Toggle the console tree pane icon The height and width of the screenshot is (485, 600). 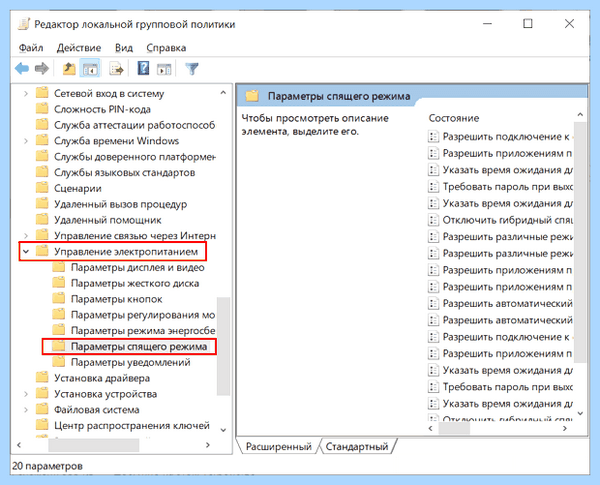[90, 69]
